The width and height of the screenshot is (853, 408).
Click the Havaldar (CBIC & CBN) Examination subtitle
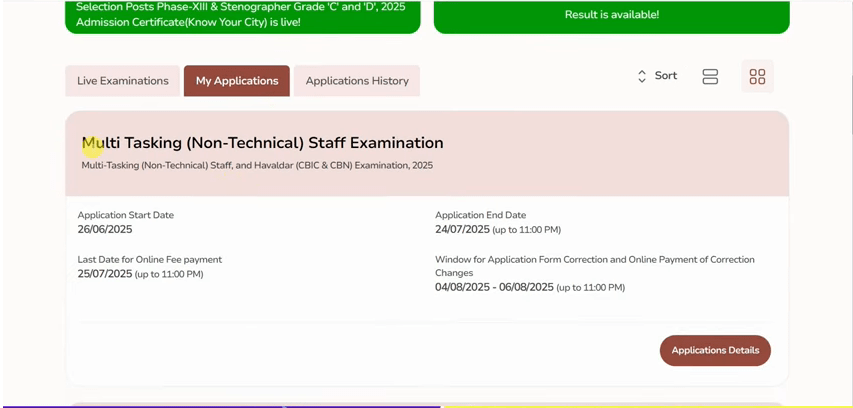pos(257,165)
